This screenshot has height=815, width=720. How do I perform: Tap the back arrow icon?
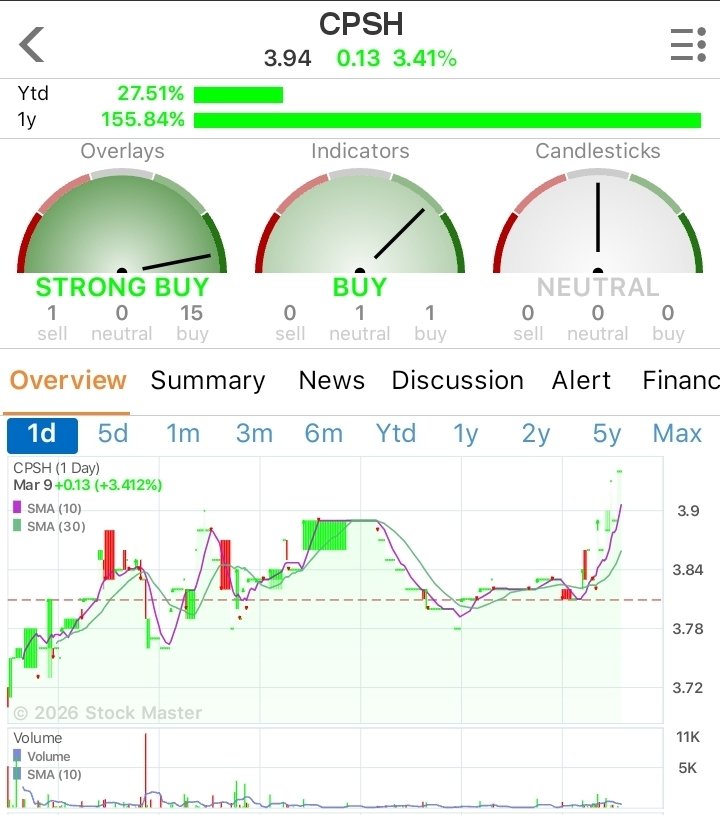tap(32, 45)
